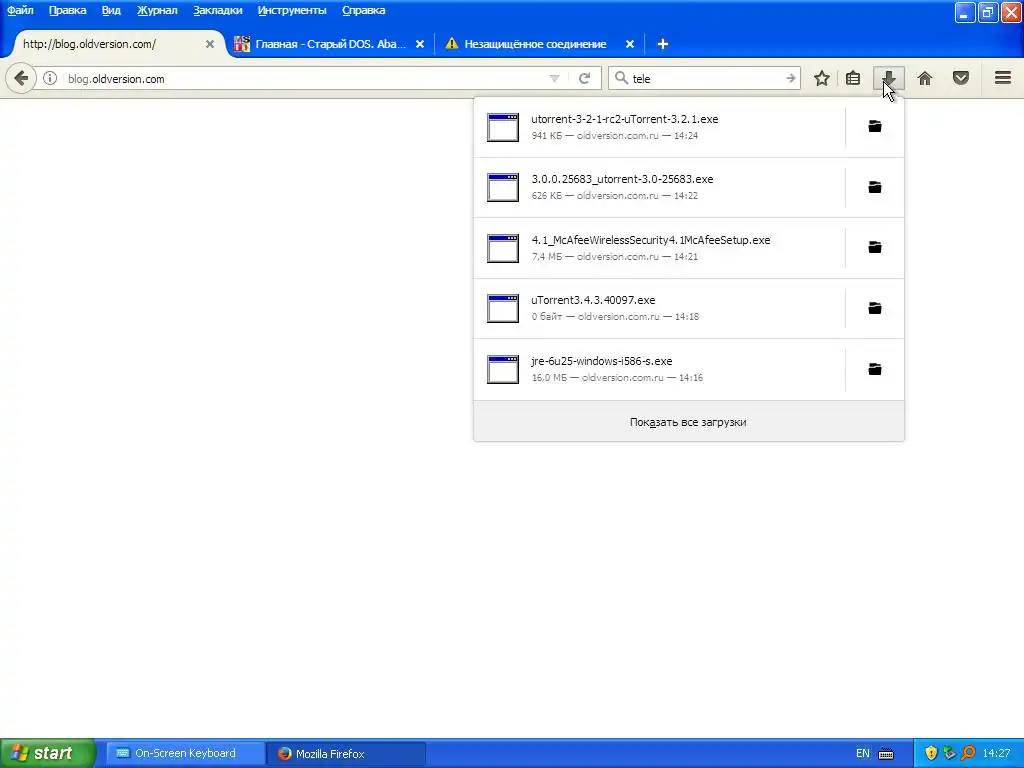Screen dimensions: 1024x768
Task: Close the Незащищённое соединение tab
Action: click(x=630, y=44)
